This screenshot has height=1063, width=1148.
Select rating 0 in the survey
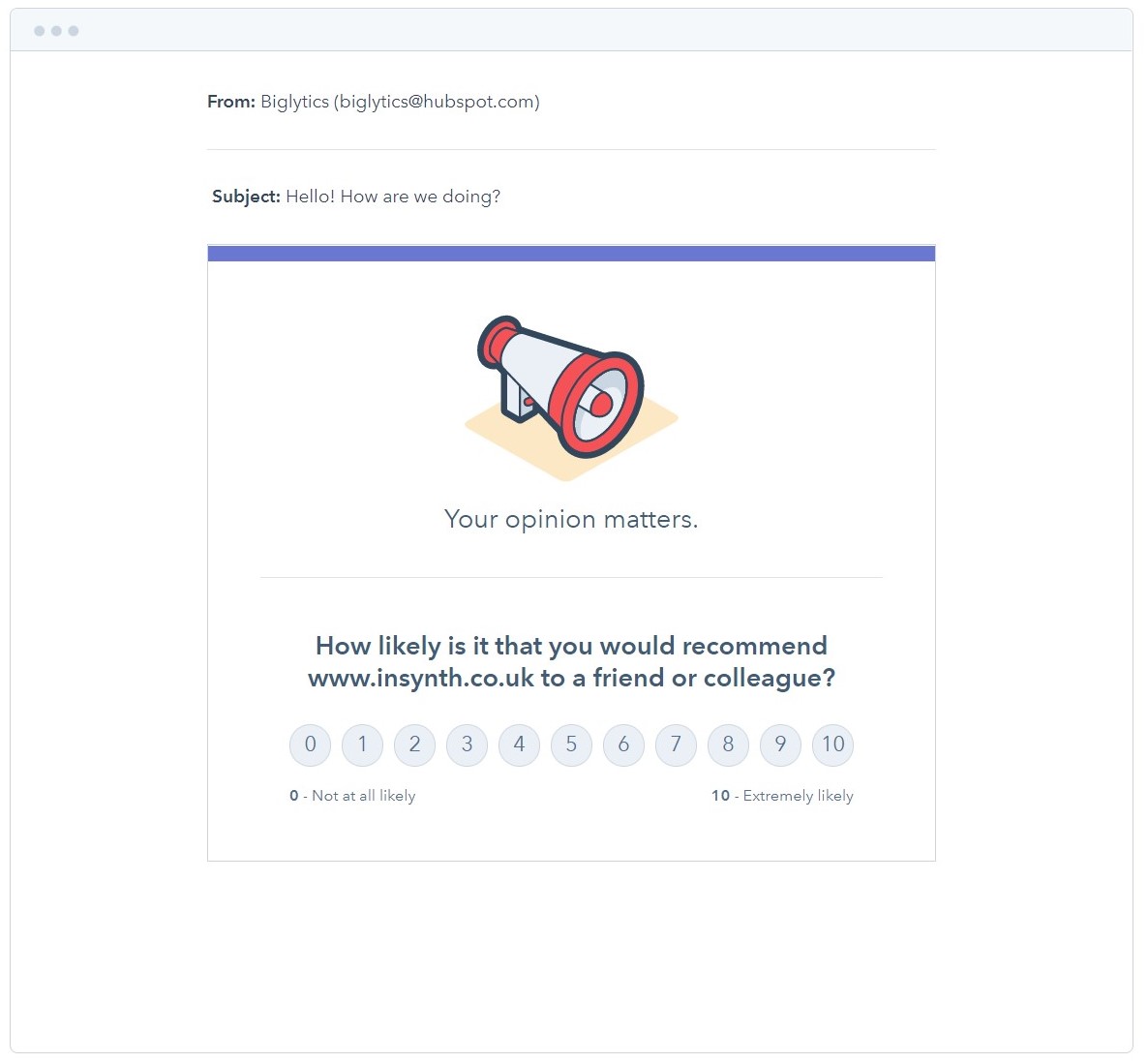[311, 745]
